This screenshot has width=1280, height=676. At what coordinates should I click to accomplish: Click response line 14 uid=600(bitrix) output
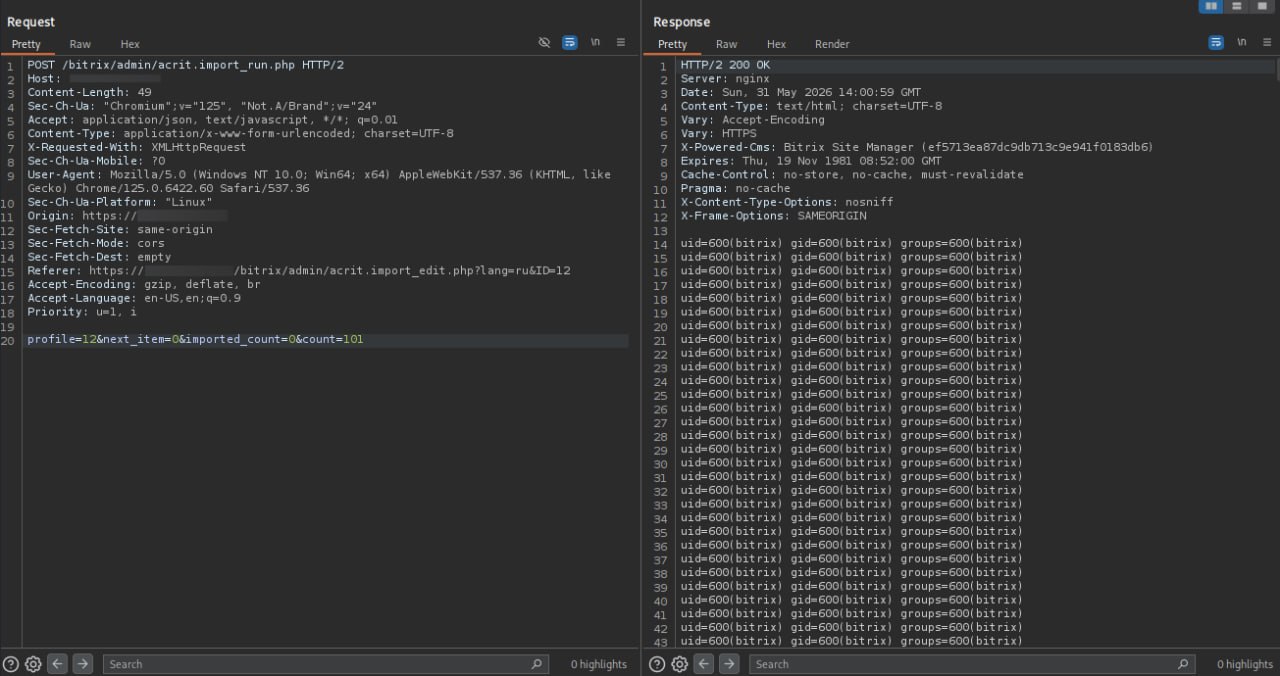pos(852,243)
